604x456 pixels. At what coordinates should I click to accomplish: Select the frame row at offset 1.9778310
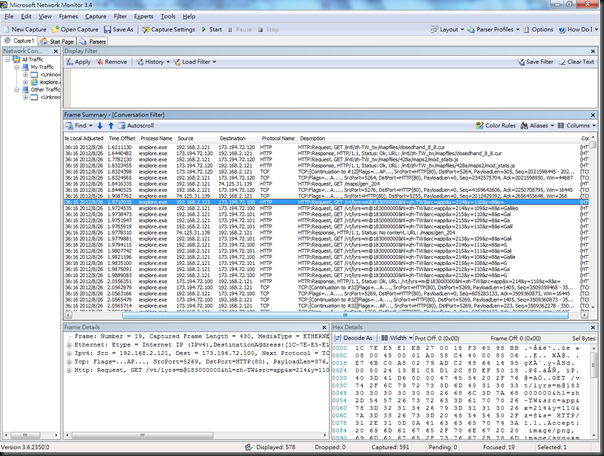coord(327,233)
